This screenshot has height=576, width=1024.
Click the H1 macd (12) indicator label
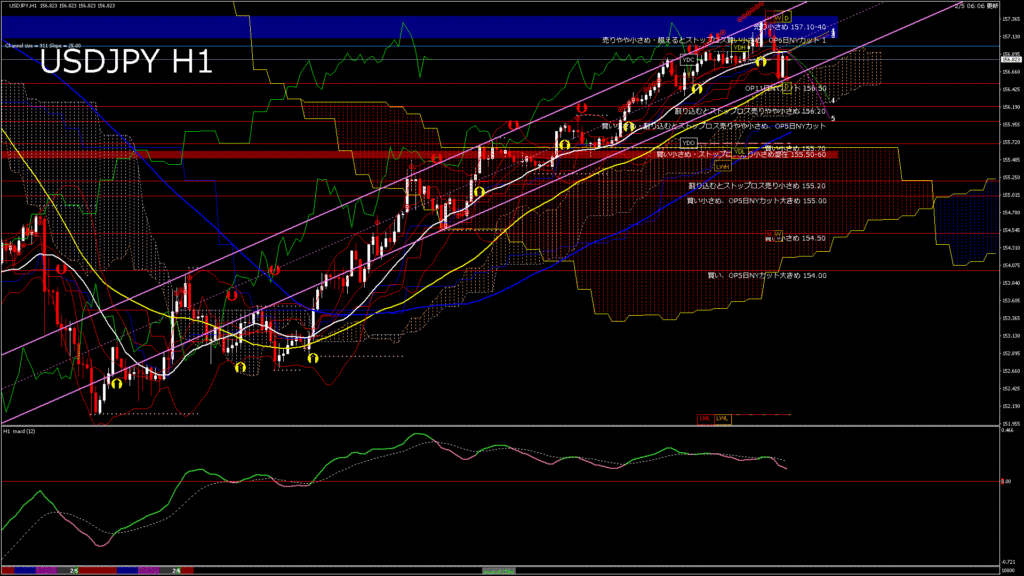pyautogui.click(x=20, y=431)
